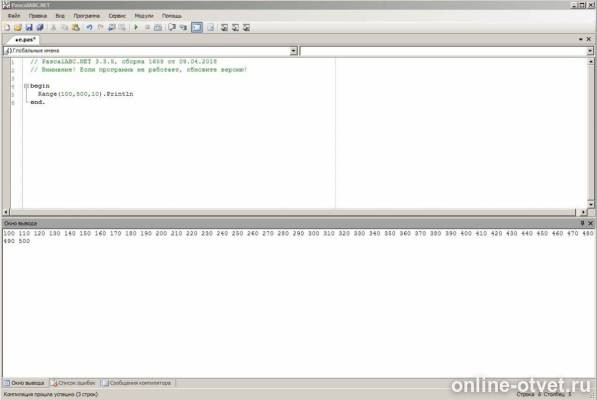
Task: Collapse the begin block fold marker
Action: (26, 86)
